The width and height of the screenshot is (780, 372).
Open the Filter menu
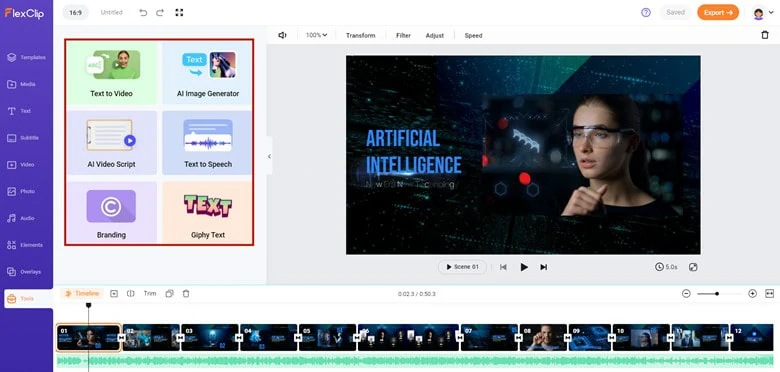[403, 35]
